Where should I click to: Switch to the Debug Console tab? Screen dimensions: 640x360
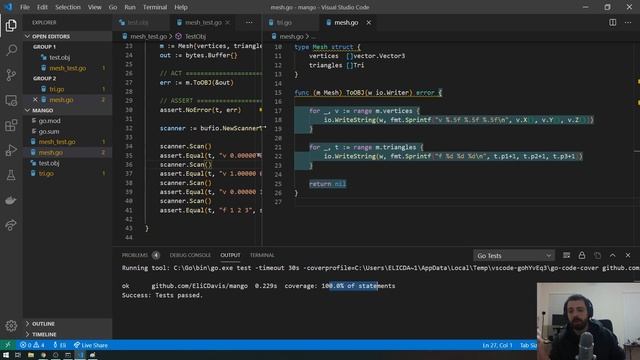point(190,255)
